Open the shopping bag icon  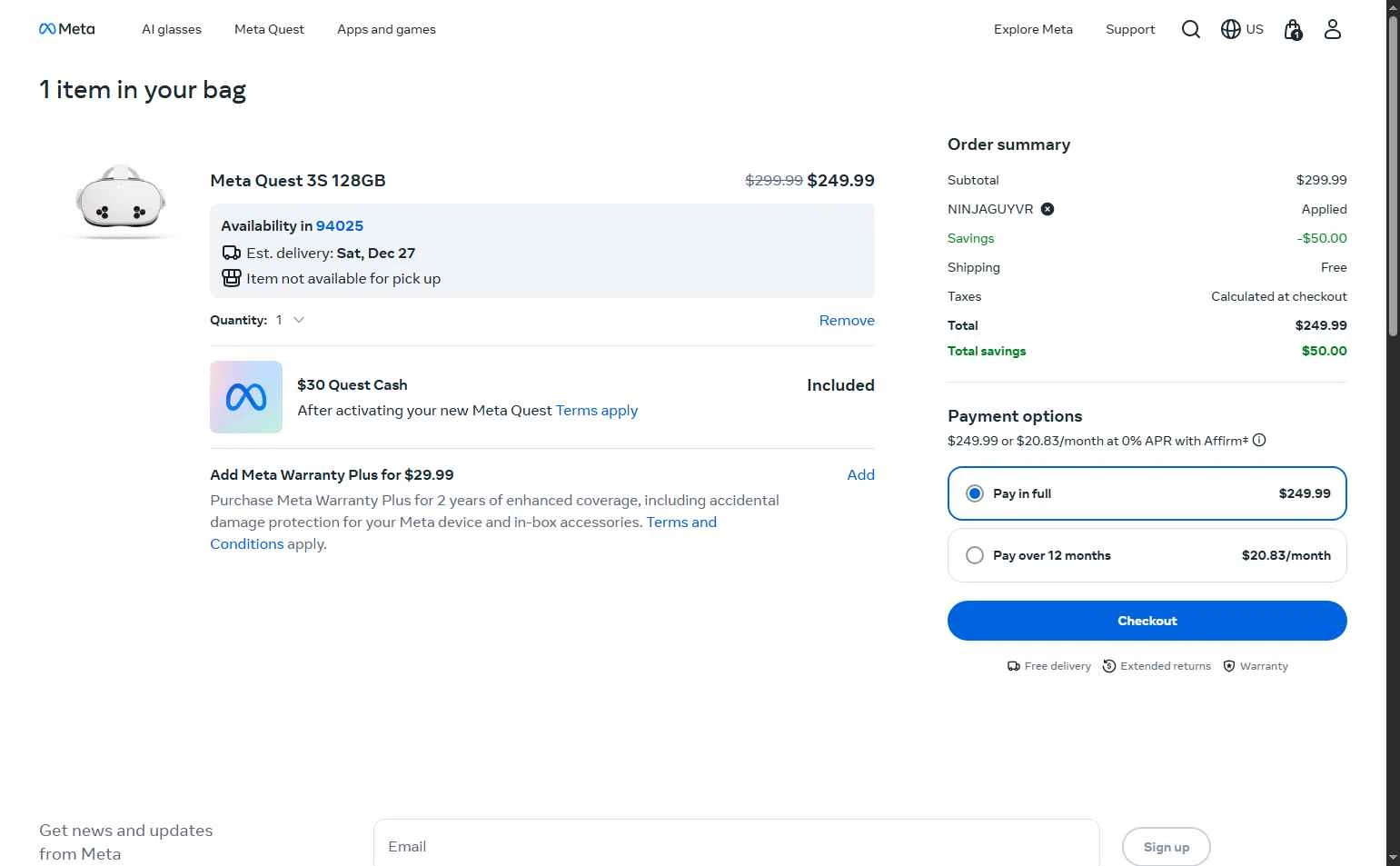coord(1293,29)
